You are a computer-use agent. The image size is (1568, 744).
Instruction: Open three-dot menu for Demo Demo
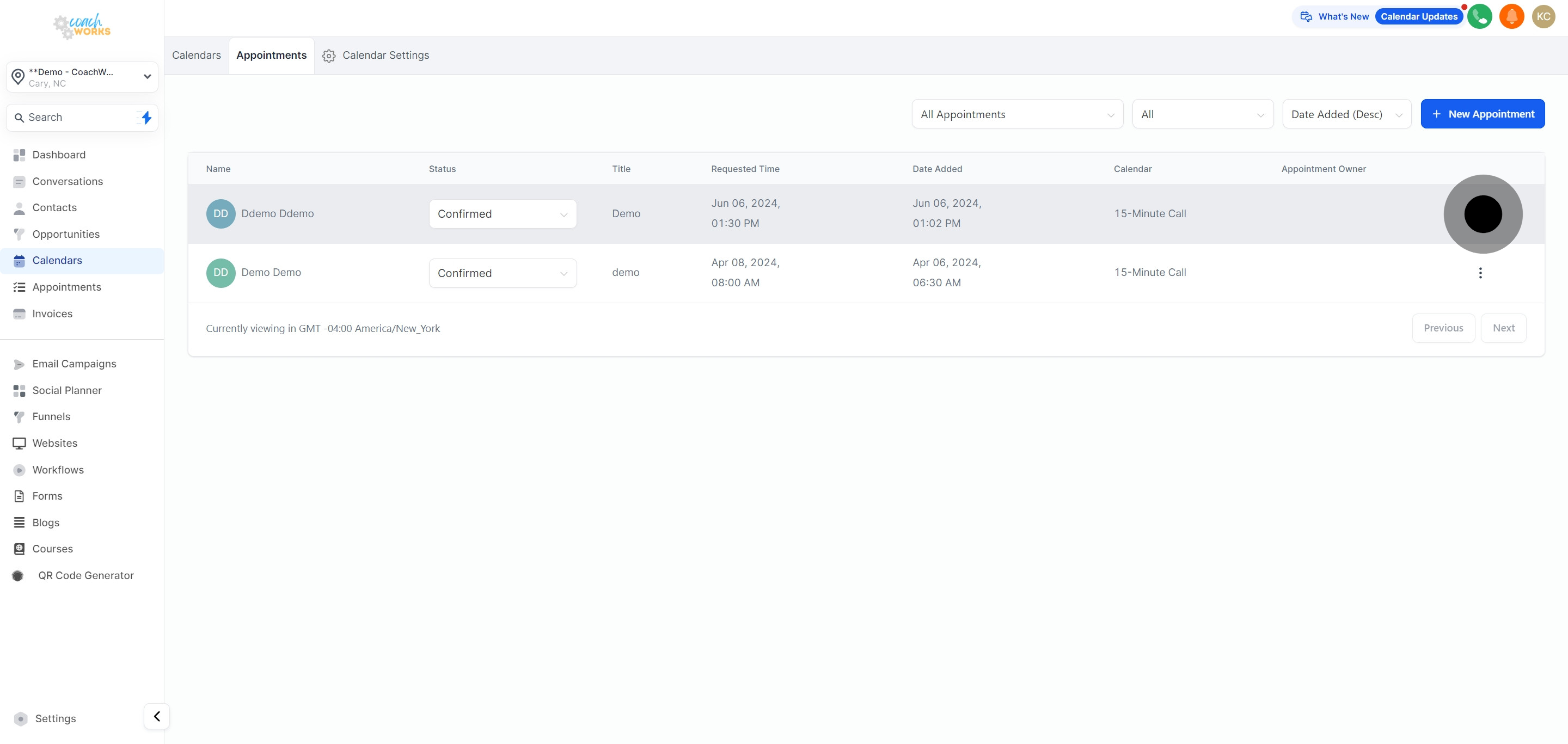[x=1480, y=273]
